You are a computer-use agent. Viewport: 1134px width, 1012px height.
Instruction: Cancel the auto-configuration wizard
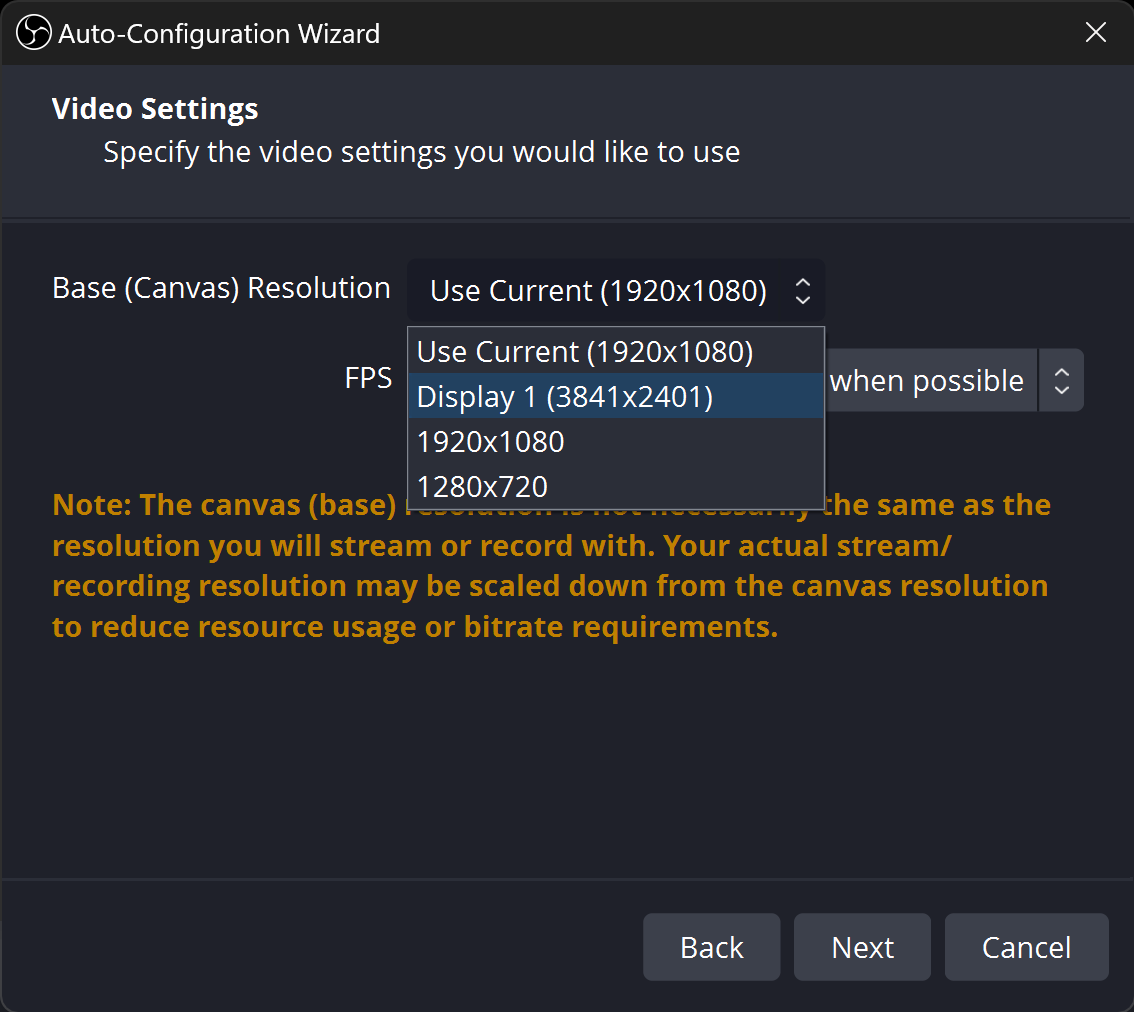1026,947
